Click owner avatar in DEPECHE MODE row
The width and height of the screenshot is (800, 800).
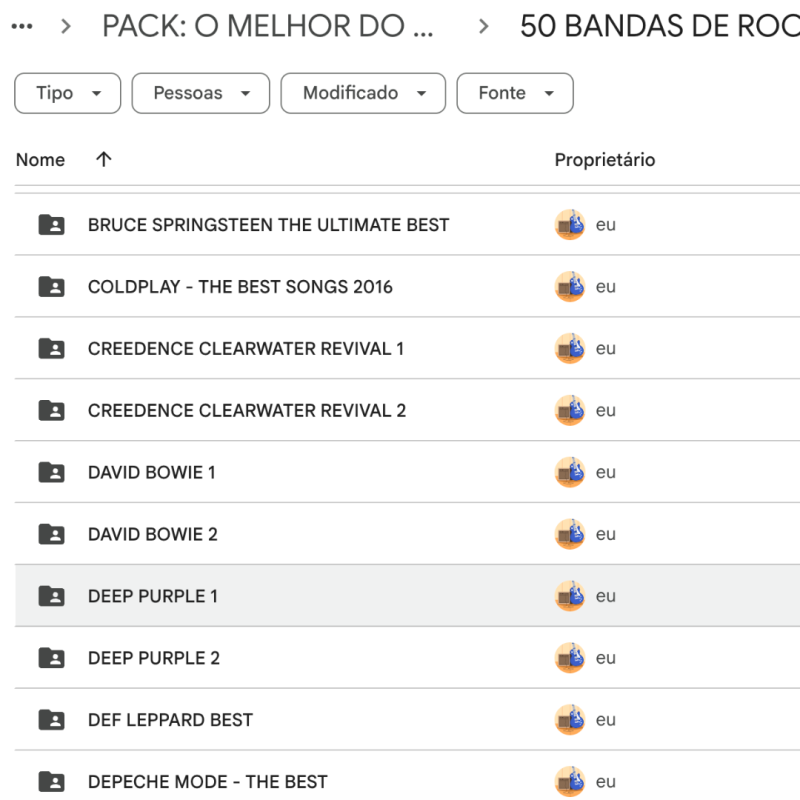click(570, 781)
